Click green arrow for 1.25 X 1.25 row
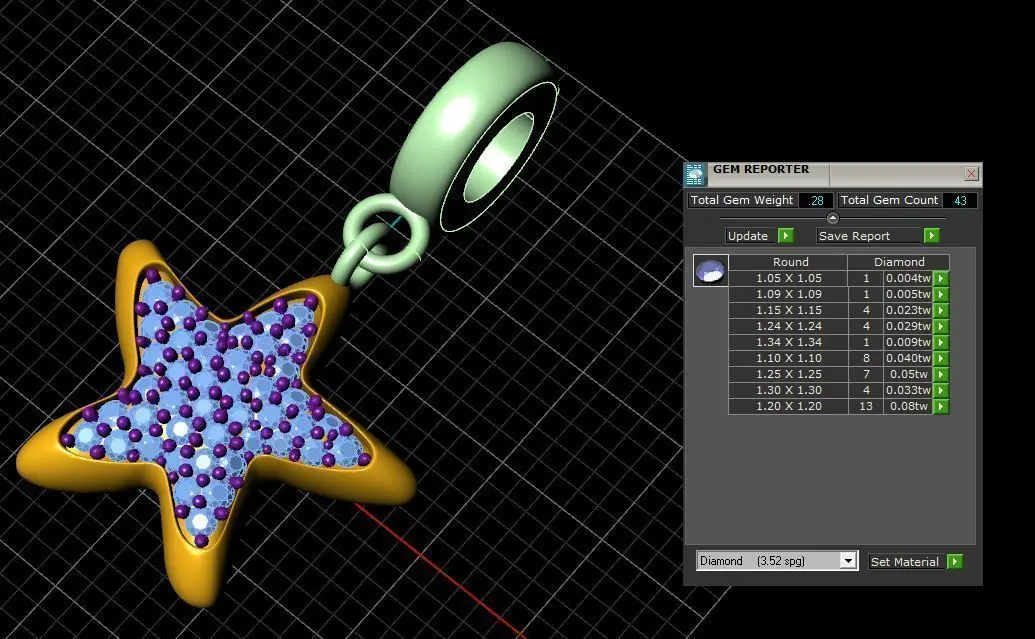Viewport: 1035px width, 639px height. point(941,374)
